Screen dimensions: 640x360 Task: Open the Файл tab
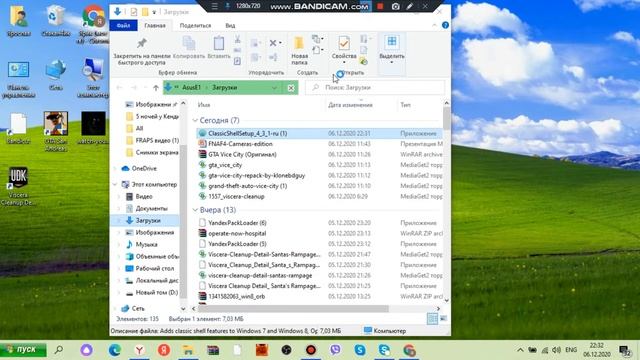point(123,25)
